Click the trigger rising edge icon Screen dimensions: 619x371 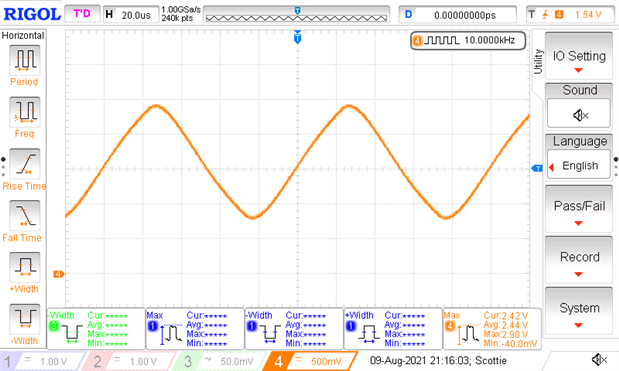[546, 15]
